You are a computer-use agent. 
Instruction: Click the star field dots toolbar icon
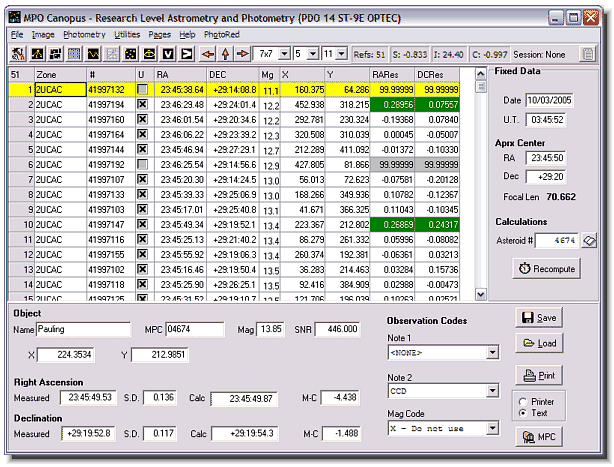(130, 54)
